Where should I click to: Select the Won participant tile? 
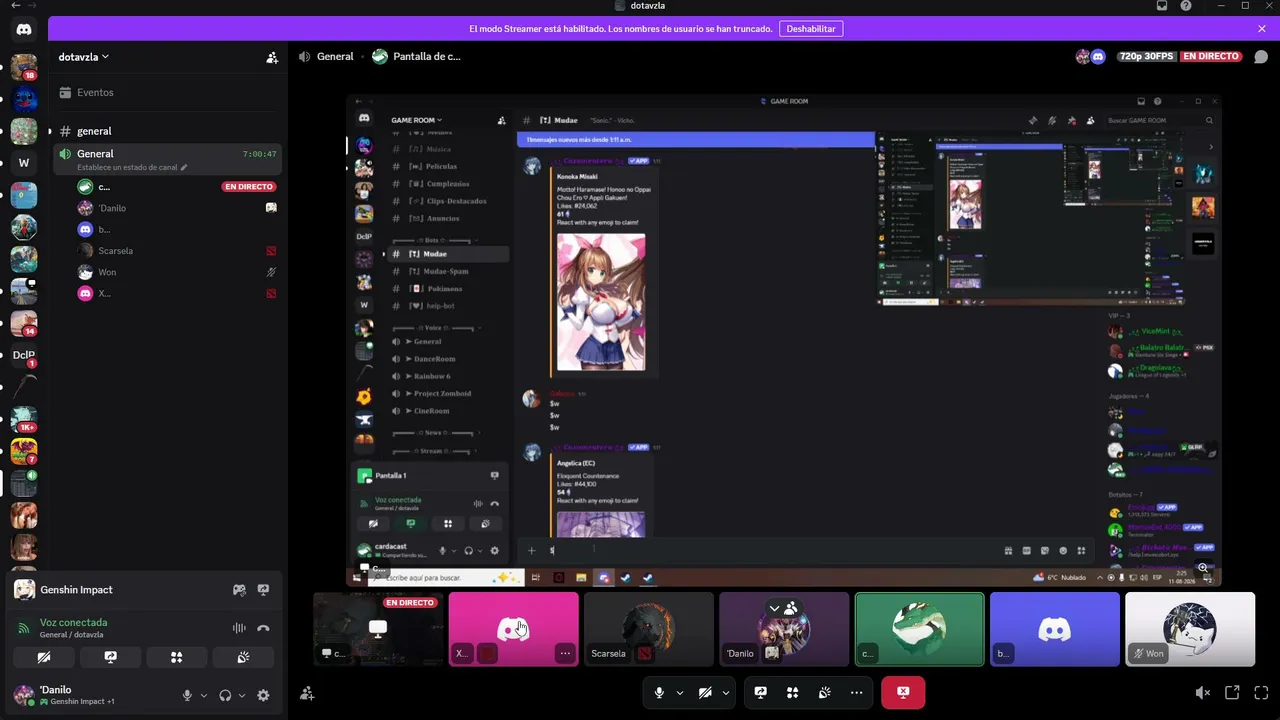(x=1190, y=629)
